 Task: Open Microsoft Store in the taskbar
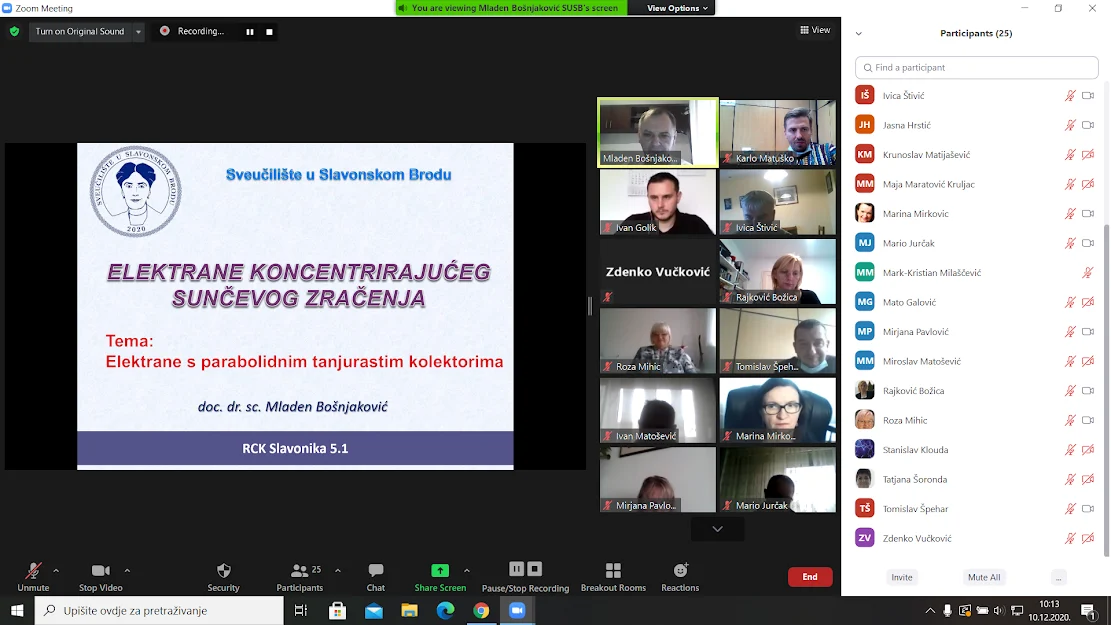[x=337, y=610]
